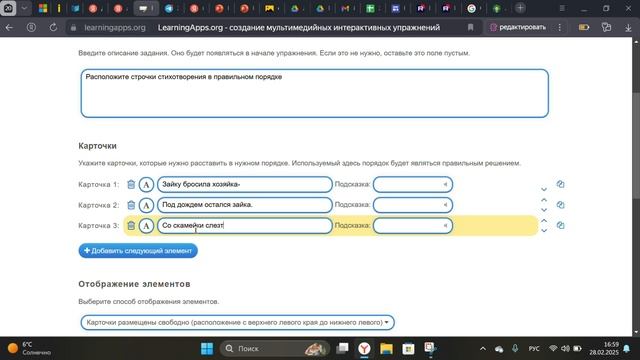Switch to the Gmail tab
Viewport: 640px width, 360px height.
click(345, 8)
